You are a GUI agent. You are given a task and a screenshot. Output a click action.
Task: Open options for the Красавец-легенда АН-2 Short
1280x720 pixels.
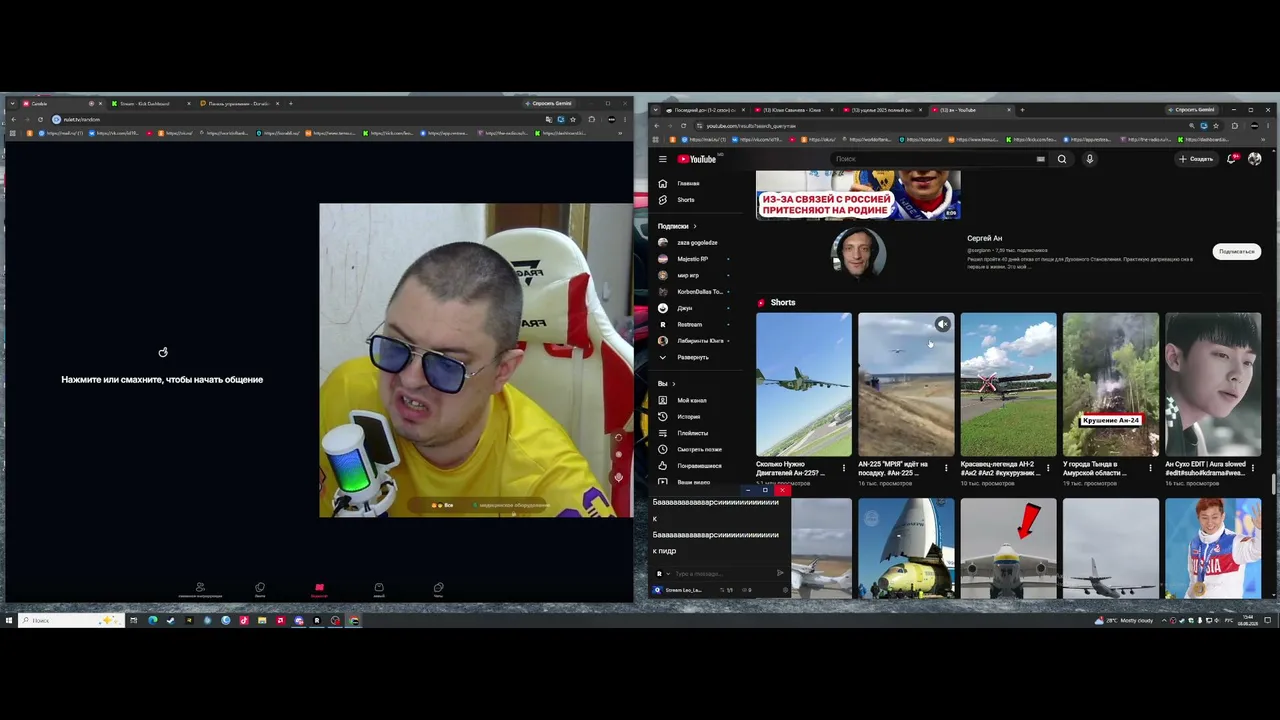[1048, 468]
